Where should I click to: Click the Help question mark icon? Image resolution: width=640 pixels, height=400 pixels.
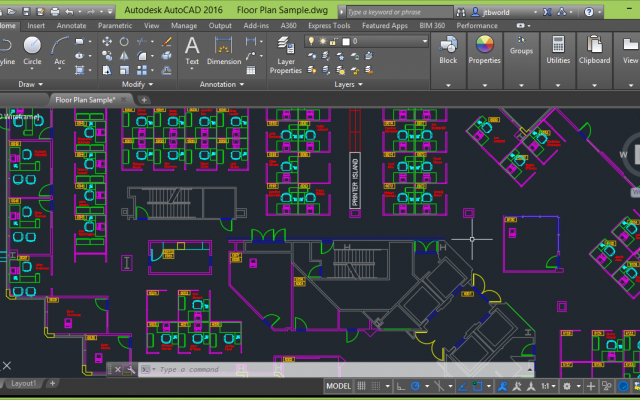(x=589, y=12)
